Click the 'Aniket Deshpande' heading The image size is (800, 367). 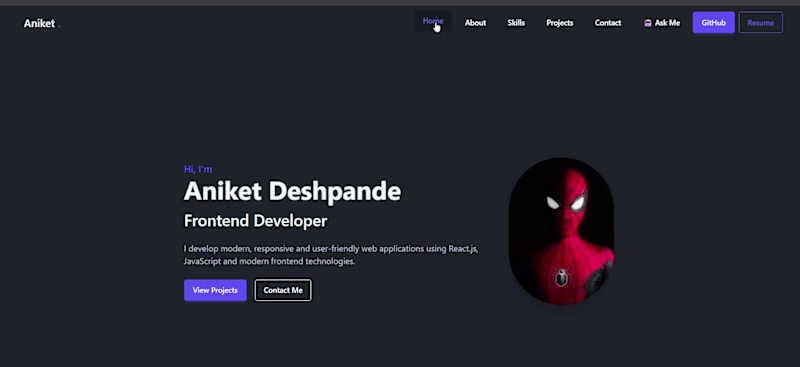[x=292, y=191]
